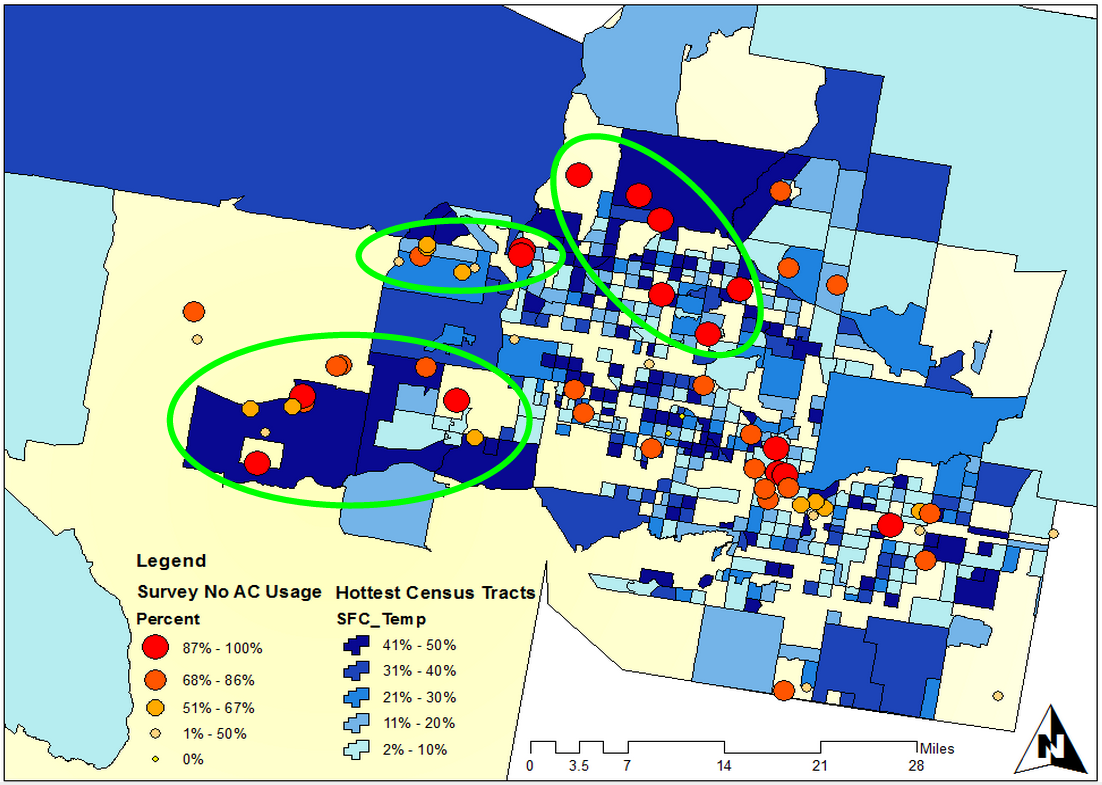Click the "Legend" heading
Screen dimensions: 1102x785
(171, 562)
